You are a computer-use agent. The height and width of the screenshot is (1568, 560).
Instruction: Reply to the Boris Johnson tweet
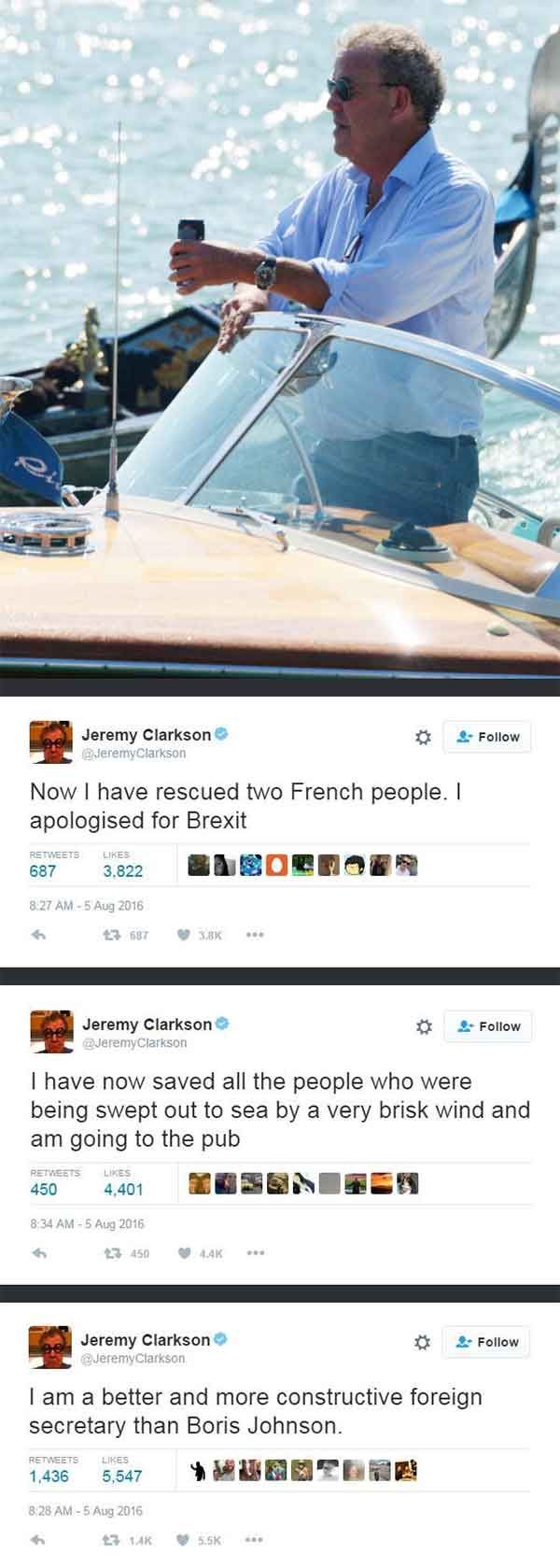click(38, 1540)
